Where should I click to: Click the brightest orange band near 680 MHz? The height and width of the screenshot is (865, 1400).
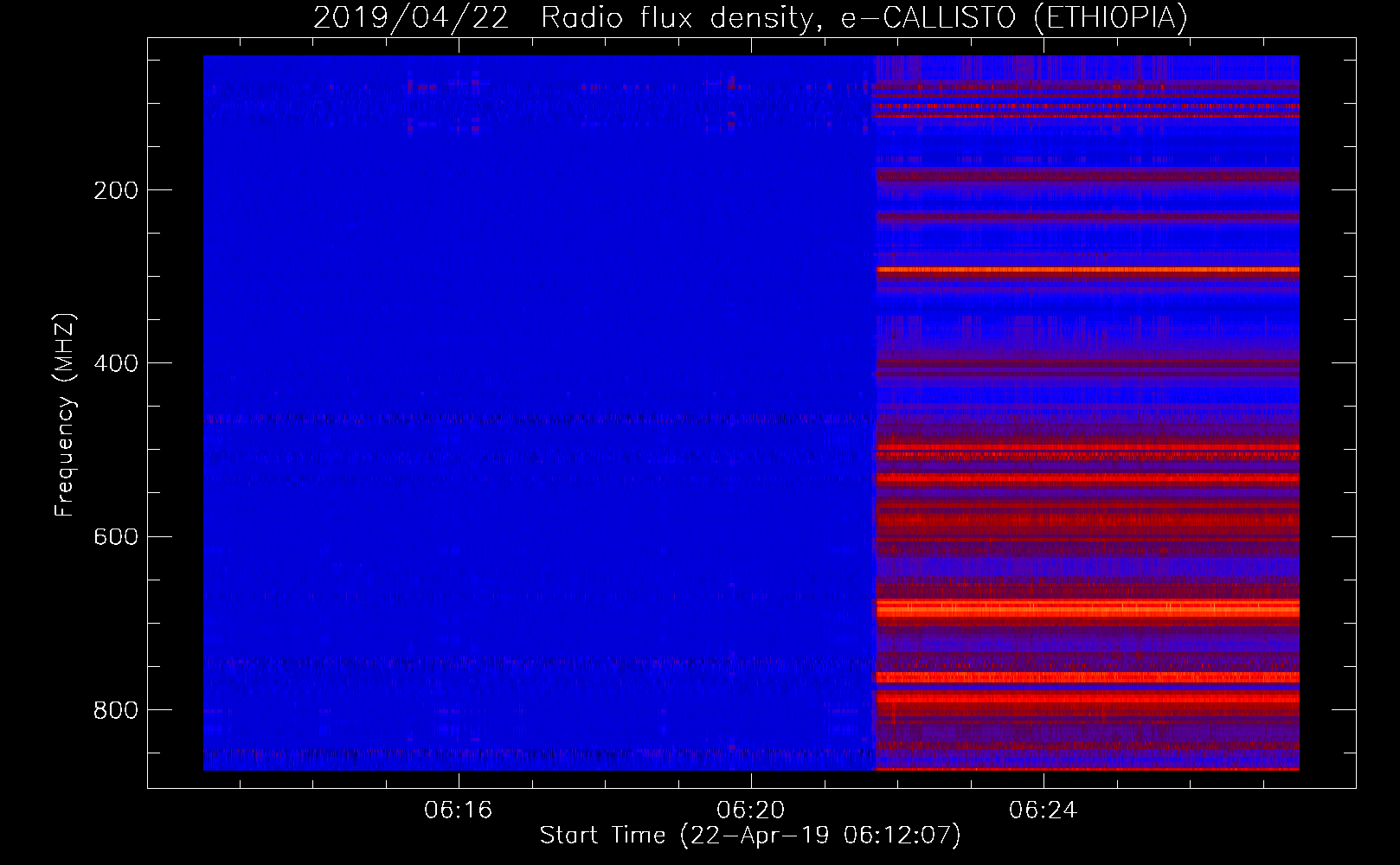[x=1088, y=608]
